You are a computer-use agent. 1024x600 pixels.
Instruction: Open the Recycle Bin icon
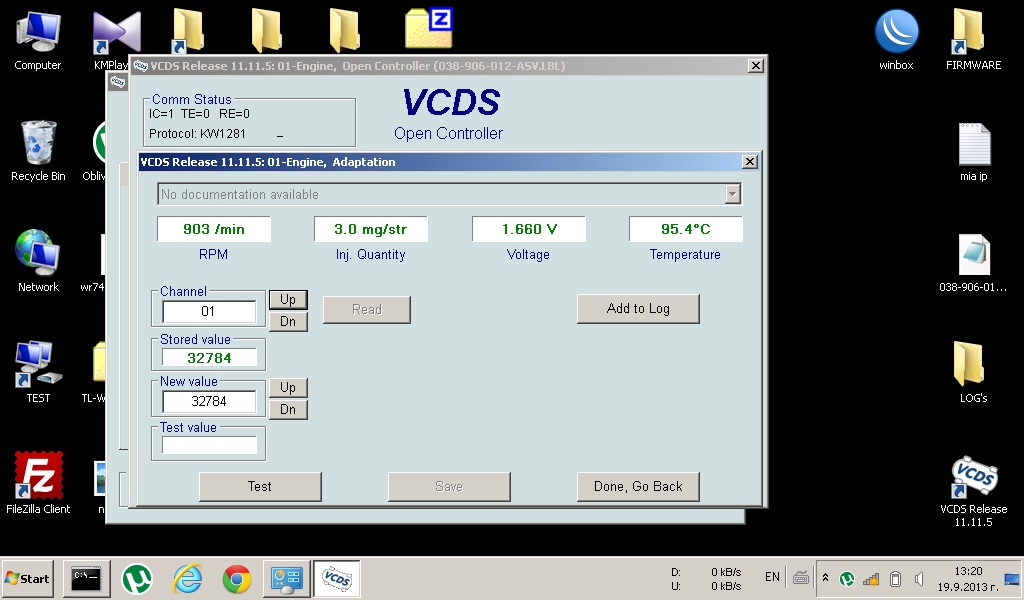38,144
